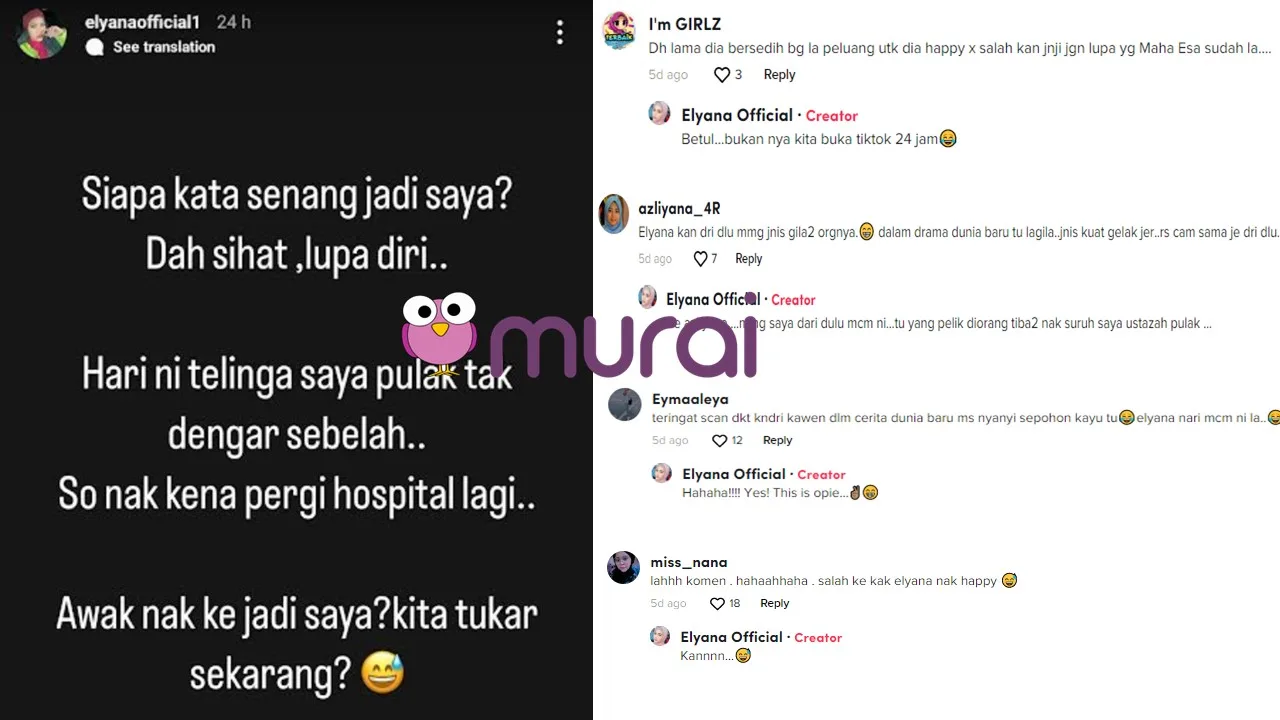Like miss_nana's comment with the heart icon
This screenshot has width=1280, height=720.
click(717, 604)
